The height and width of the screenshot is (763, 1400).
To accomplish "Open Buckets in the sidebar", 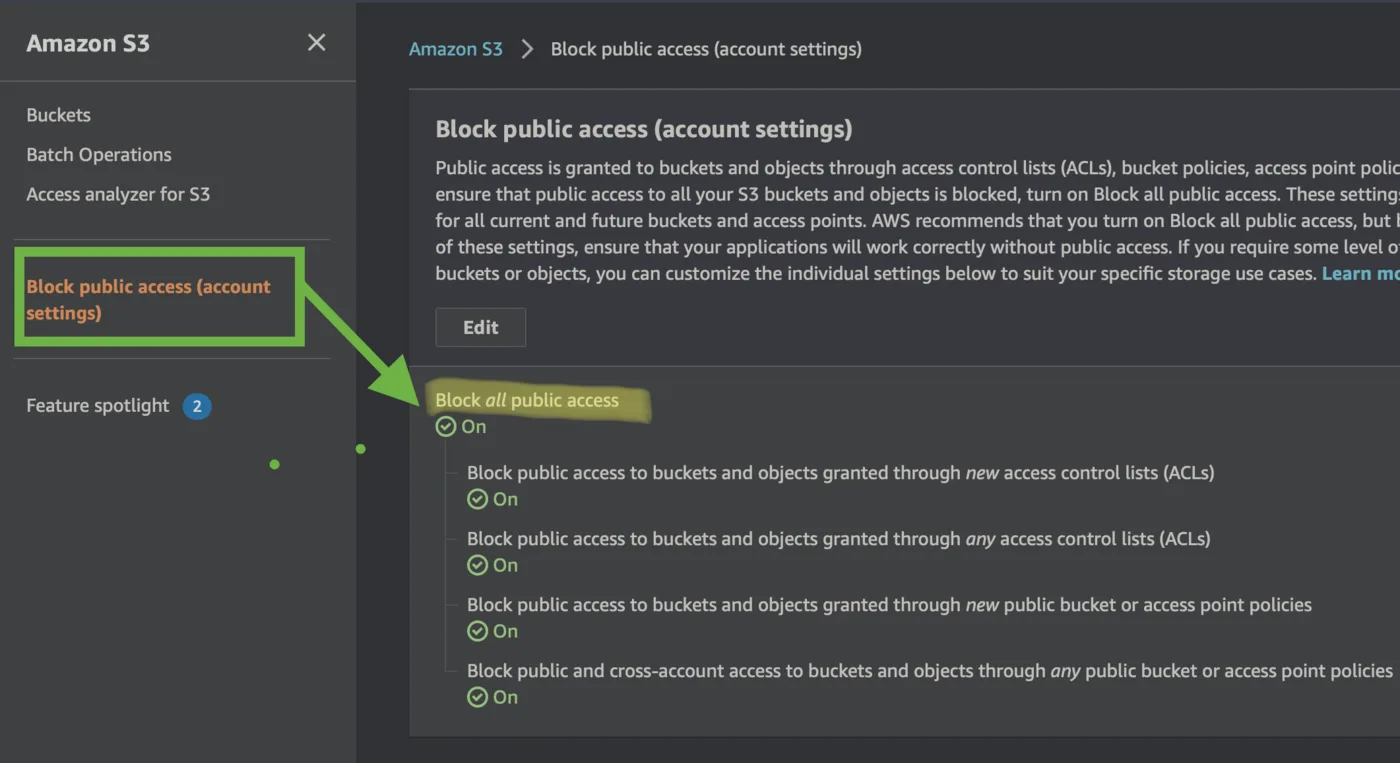I will pyautogui.click(x=58, y=115).
